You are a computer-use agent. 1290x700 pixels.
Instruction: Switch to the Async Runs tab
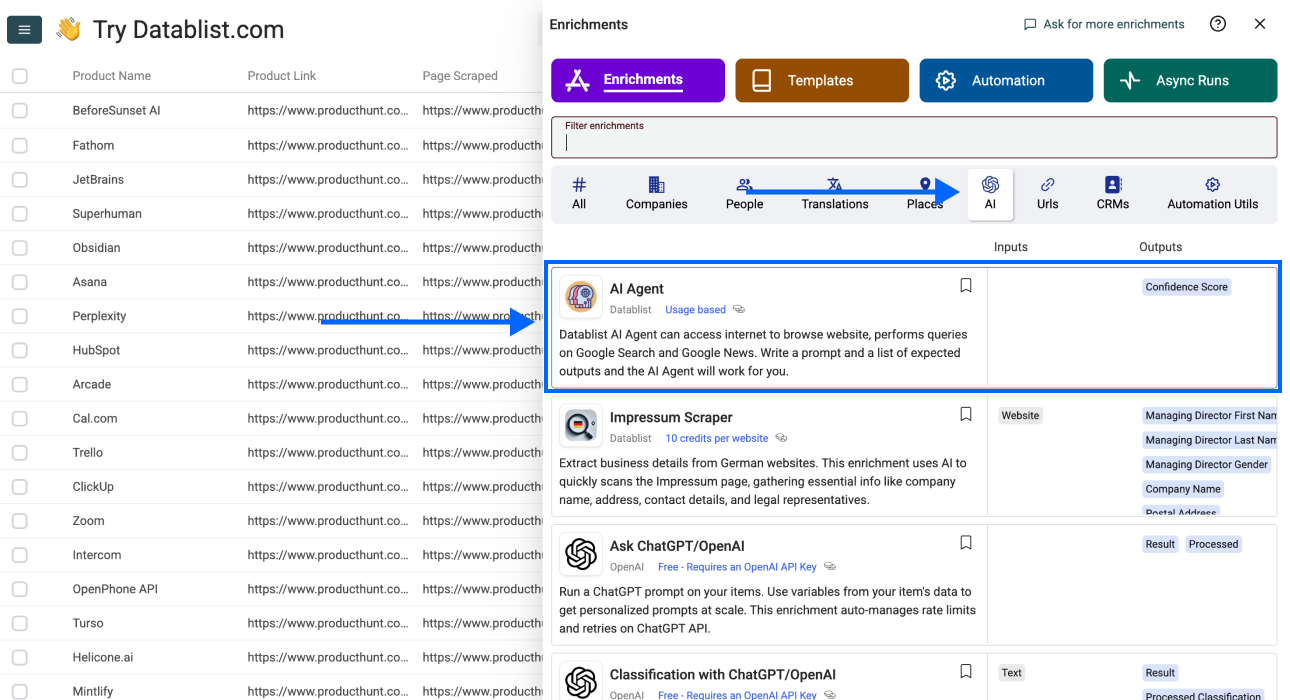[x=1190, y=81]
